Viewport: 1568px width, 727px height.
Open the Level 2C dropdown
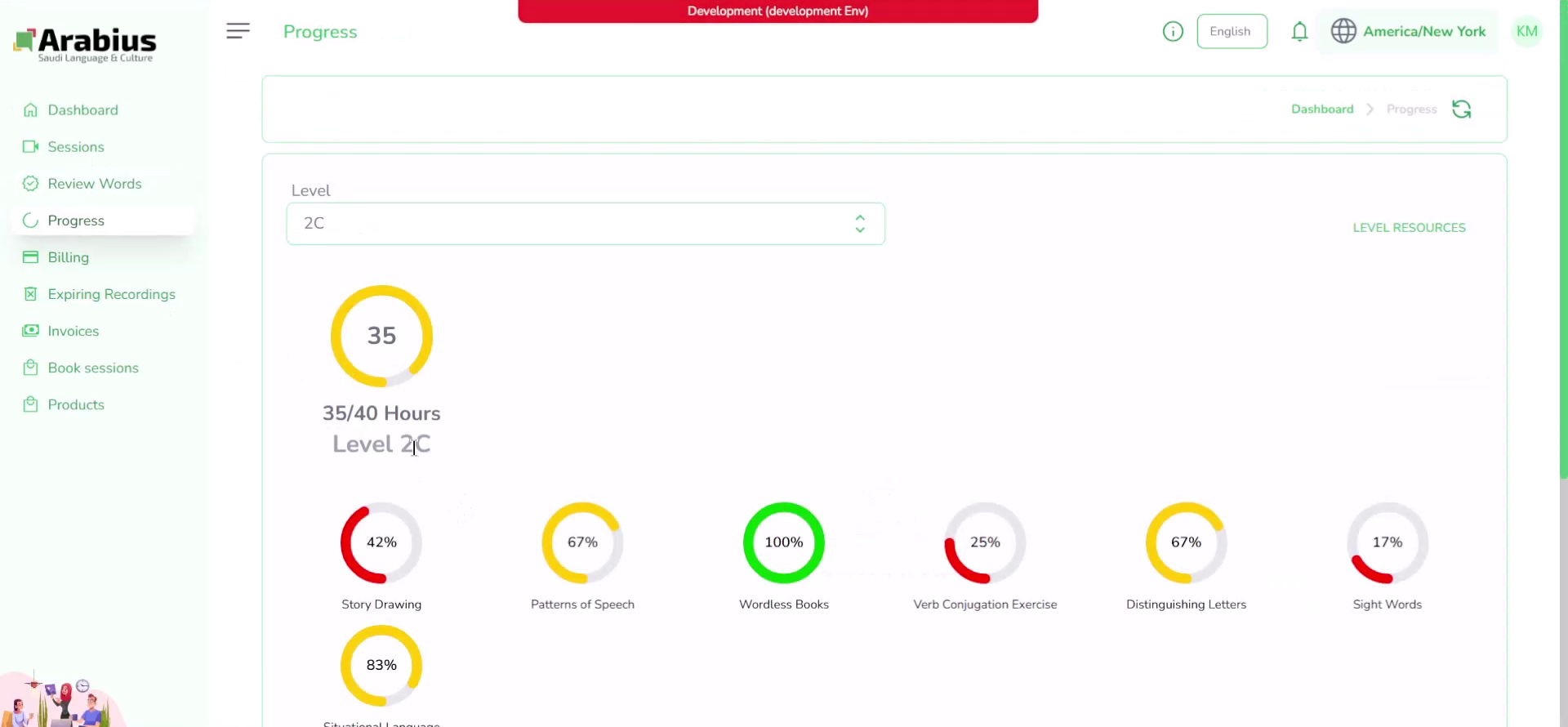click(586, 224)
